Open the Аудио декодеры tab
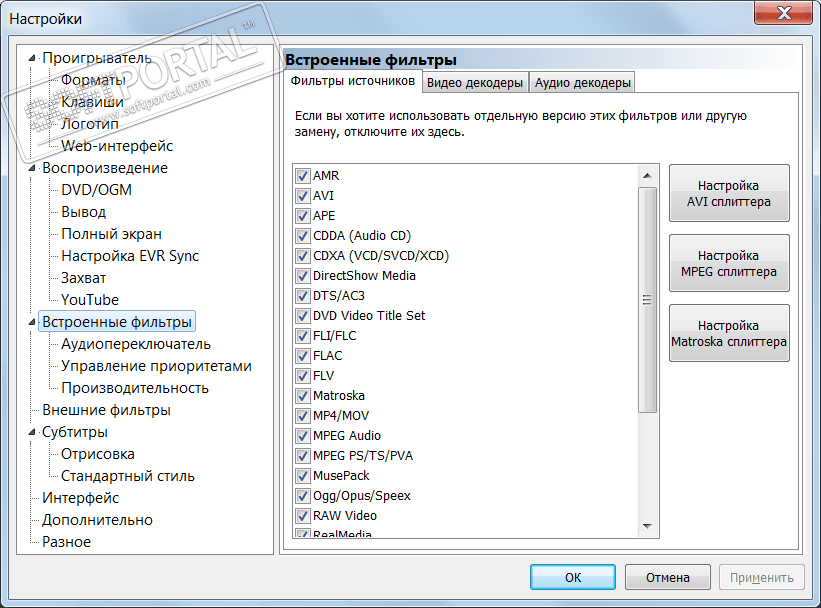This screenshot has height=608, width=821. click(583, 83)
